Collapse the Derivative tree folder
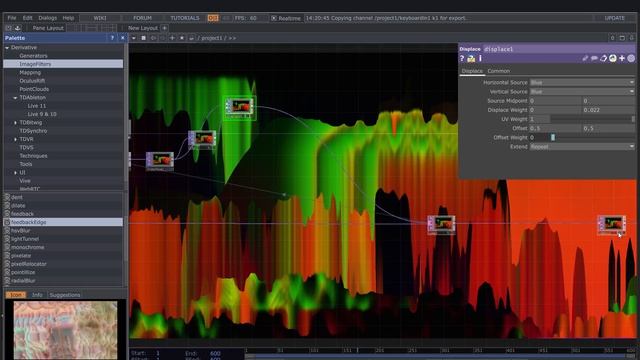 tap(7, 48)
